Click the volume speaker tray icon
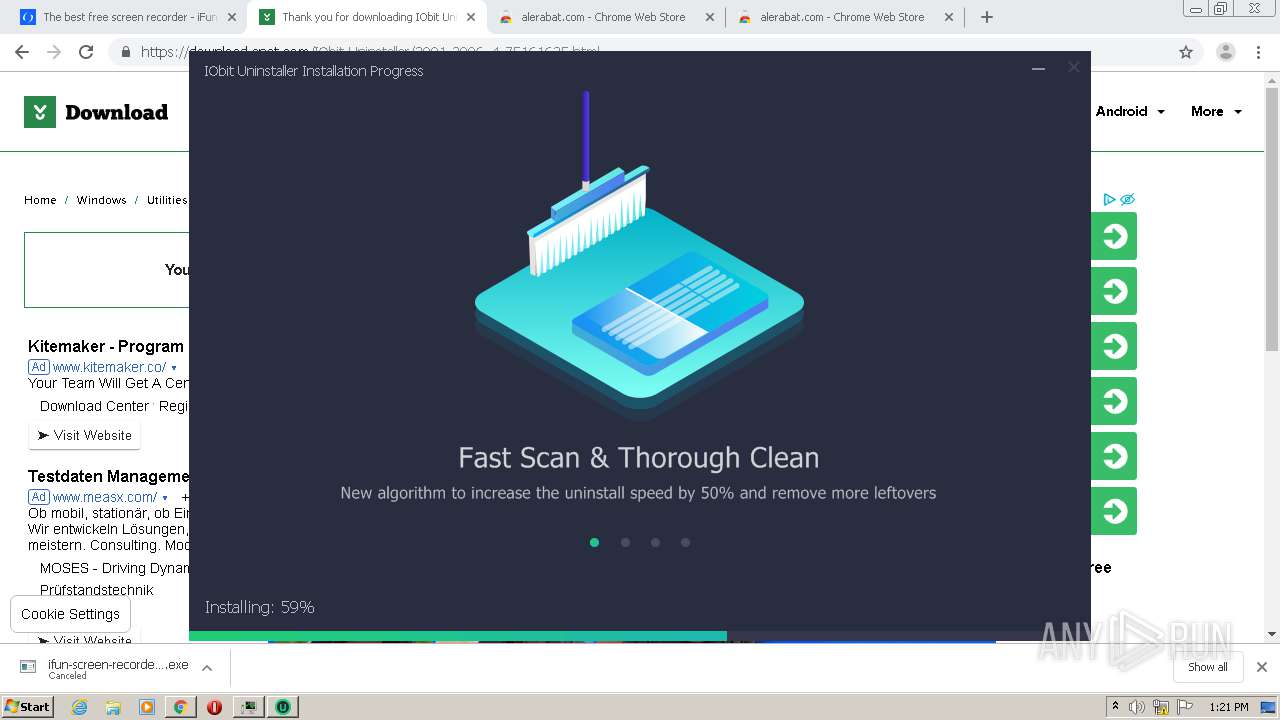The height and width of the screenshot is (720, 1280). 1137,707
